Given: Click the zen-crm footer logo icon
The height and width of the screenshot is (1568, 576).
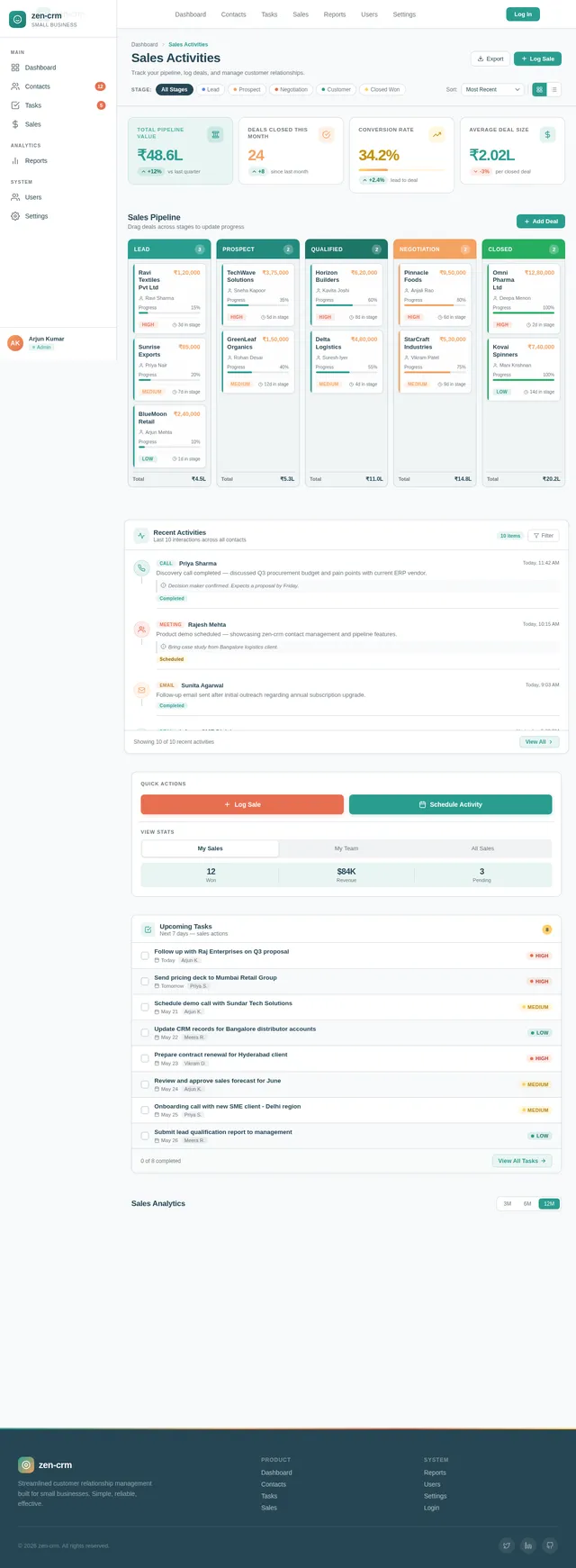Looking at the screenshot, I should pos(26,1464).
